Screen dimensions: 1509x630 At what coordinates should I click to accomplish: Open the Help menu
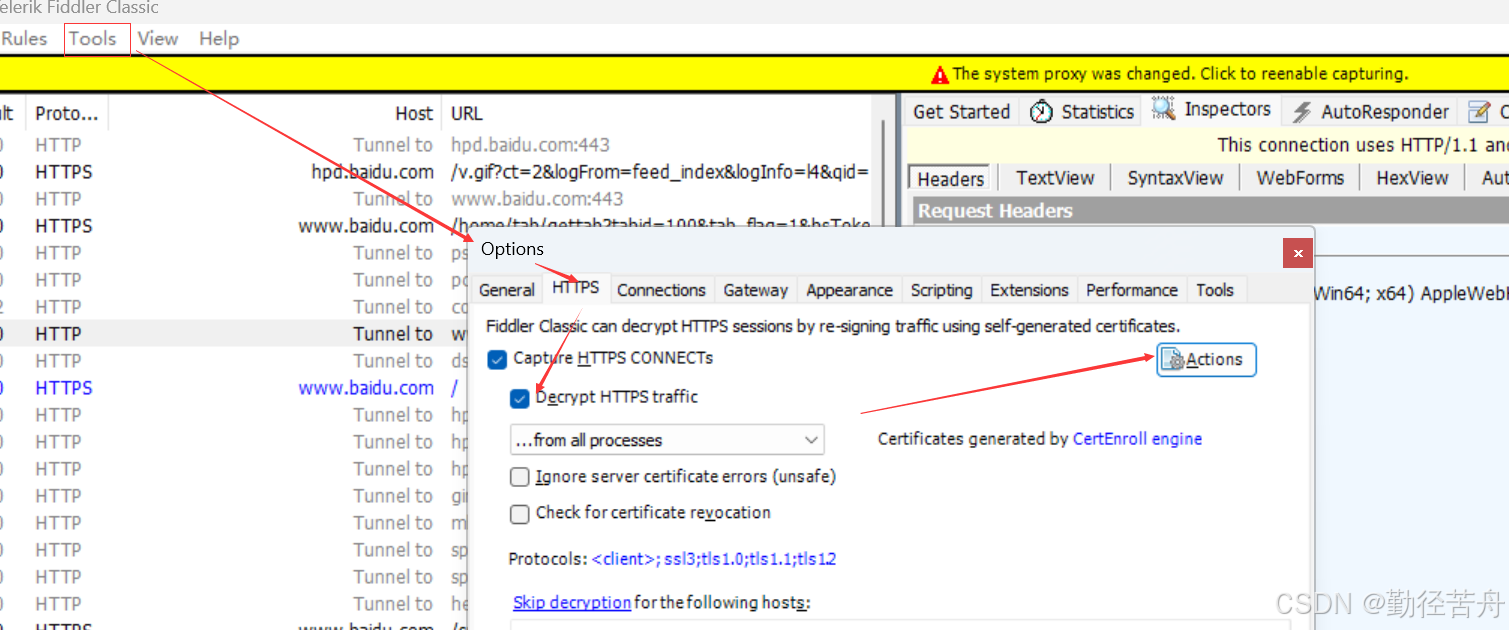point(219,39)
